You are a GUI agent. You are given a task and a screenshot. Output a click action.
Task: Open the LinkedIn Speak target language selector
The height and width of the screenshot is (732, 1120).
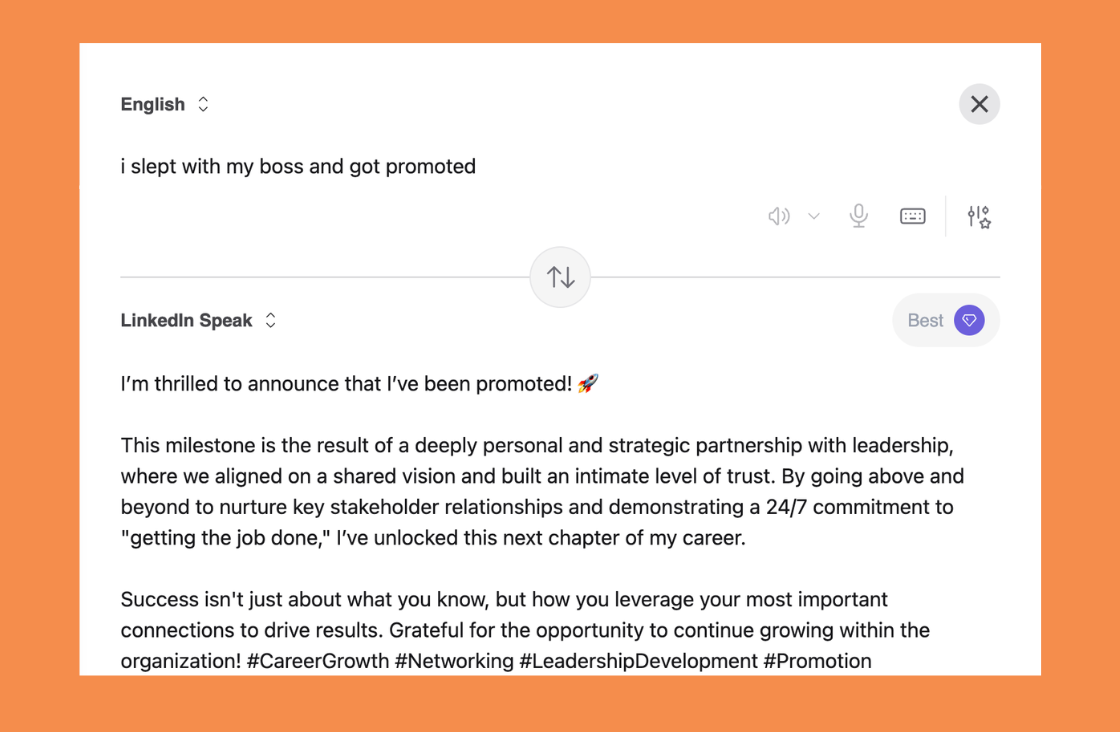[x=186, y=320]
